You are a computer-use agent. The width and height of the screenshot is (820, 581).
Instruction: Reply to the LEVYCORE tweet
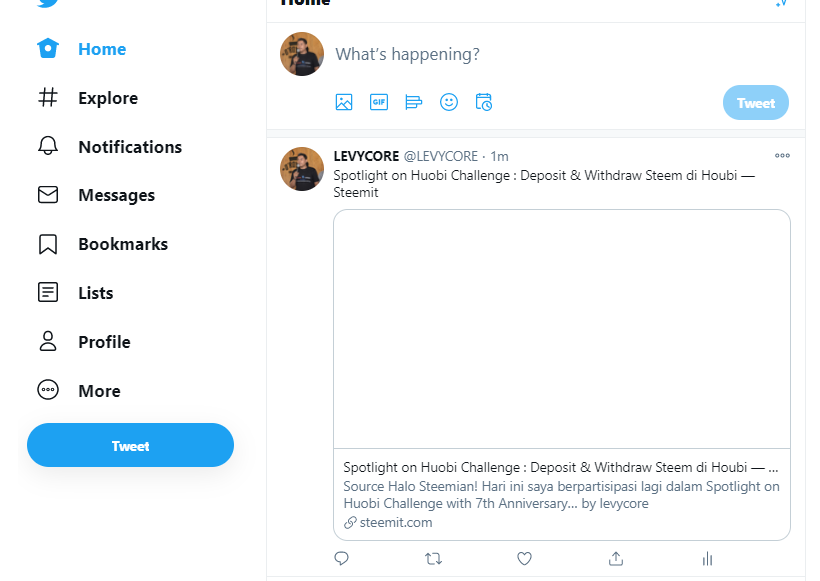pyautogui.click(x=341, y=559)
